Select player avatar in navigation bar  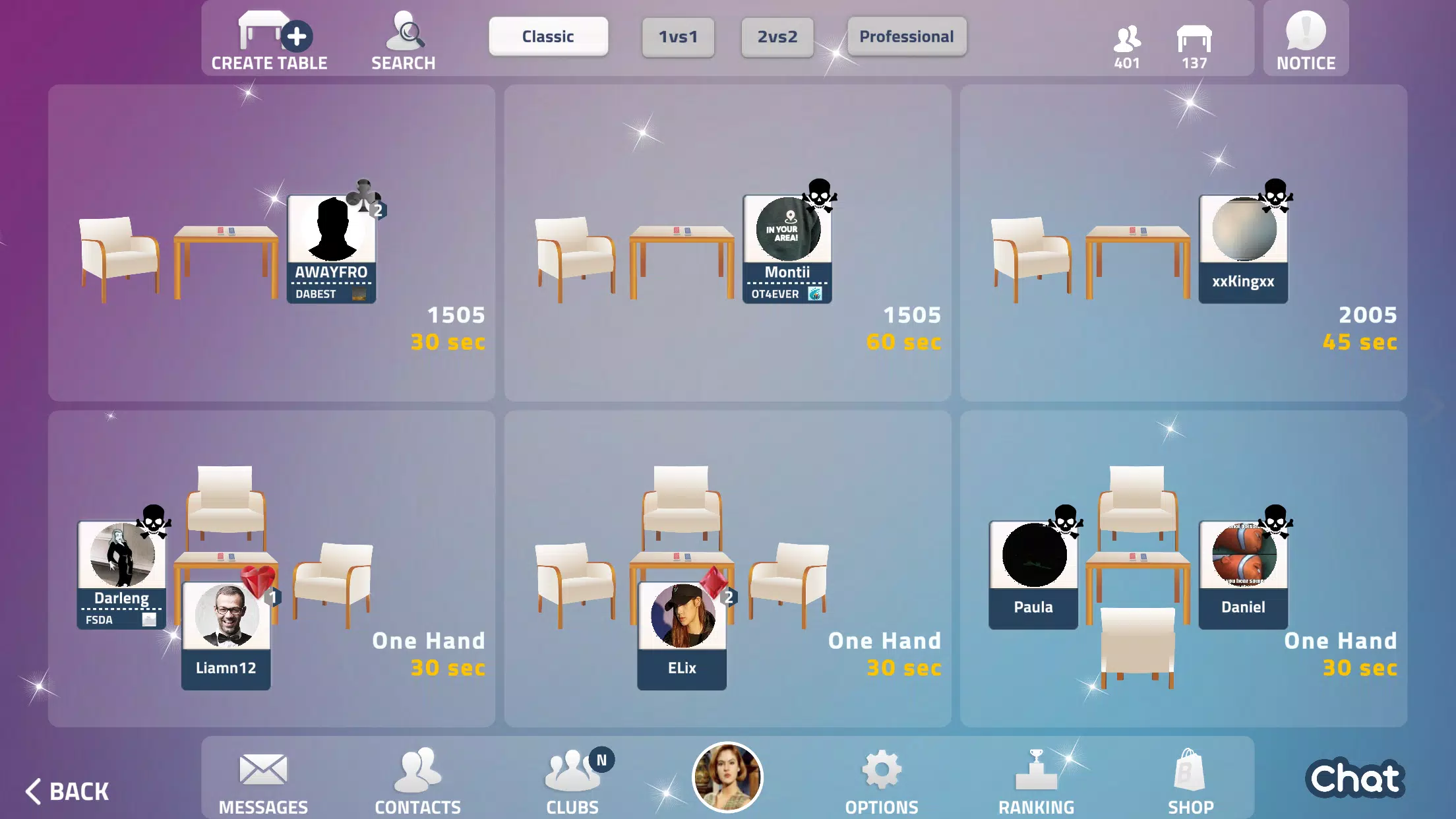point(727,779)
